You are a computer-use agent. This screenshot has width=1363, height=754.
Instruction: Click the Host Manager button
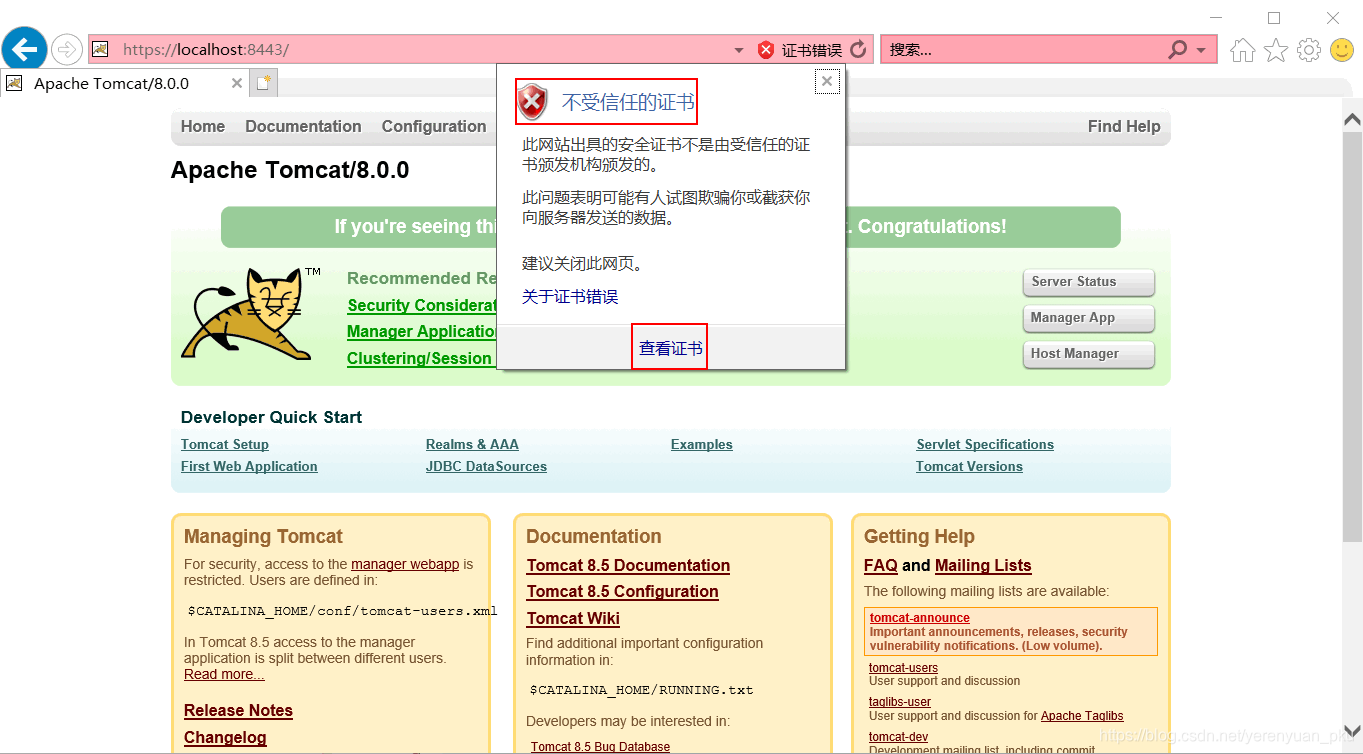[1088, 354]
